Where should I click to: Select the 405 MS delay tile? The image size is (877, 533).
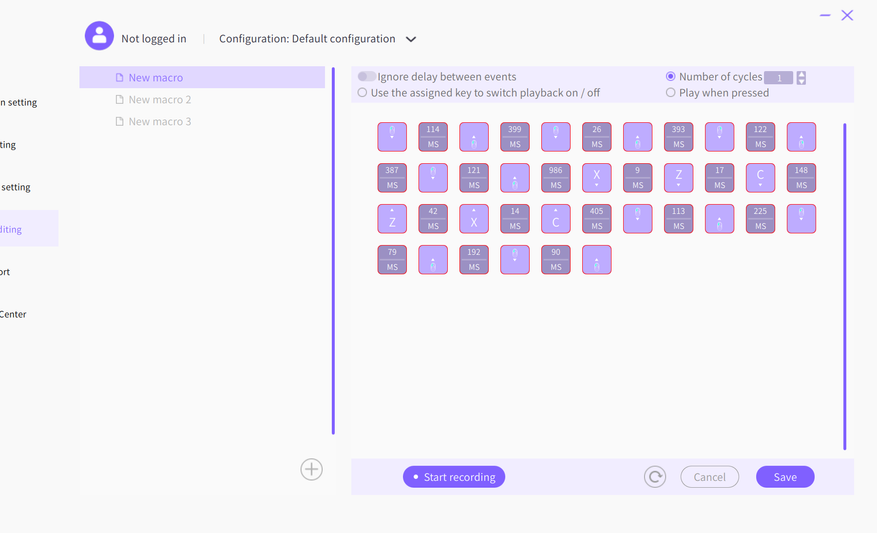point(597,219)
